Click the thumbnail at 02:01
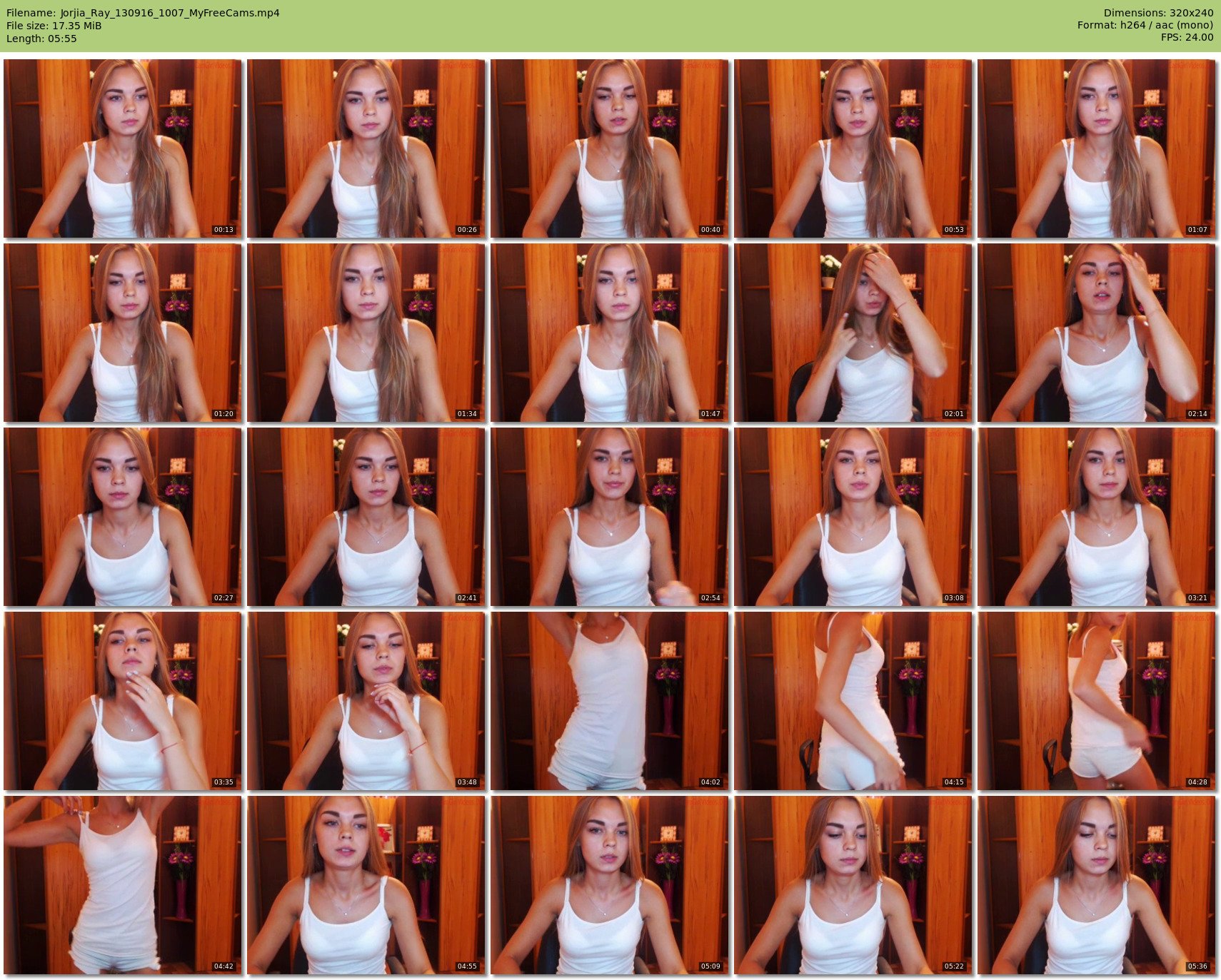Screen dimensions: 1221x980 point(853,333)
